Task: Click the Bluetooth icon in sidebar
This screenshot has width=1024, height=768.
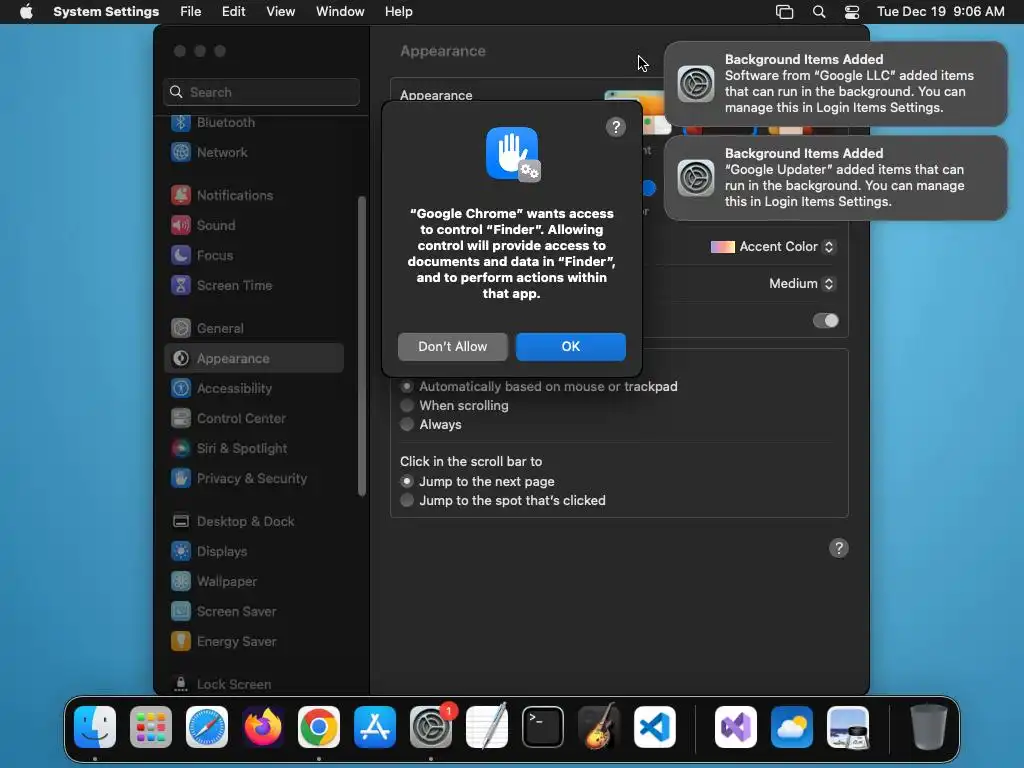Action: pyautogui.click(x=180, y=122)
